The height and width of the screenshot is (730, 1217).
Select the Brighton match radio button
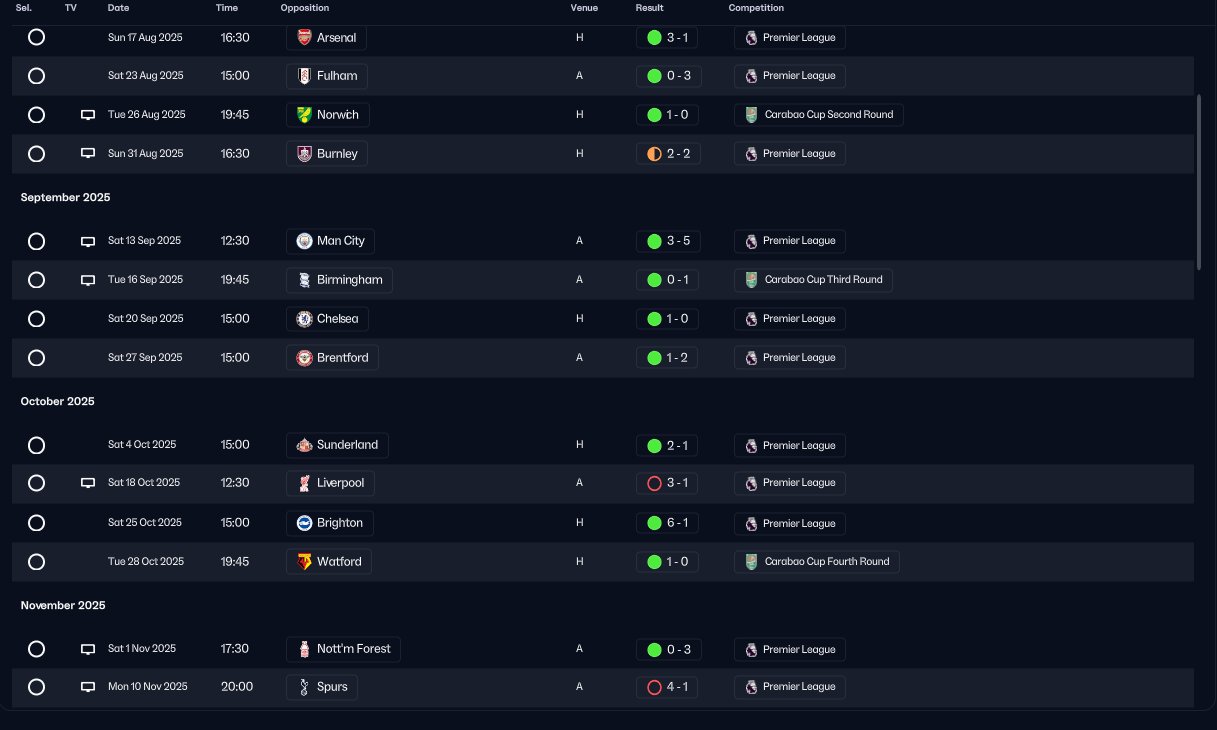click(37, 523)
